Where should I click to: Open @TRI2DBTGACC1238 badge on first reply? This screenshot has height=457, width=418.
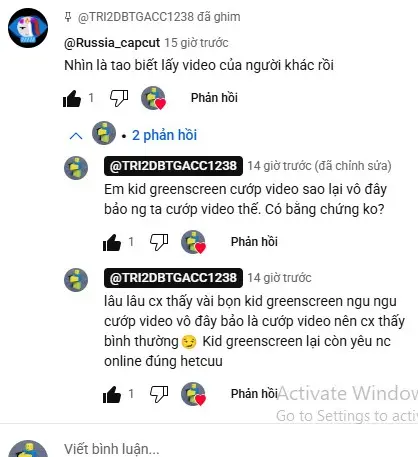pyautogui.click(x=173, y=166)
